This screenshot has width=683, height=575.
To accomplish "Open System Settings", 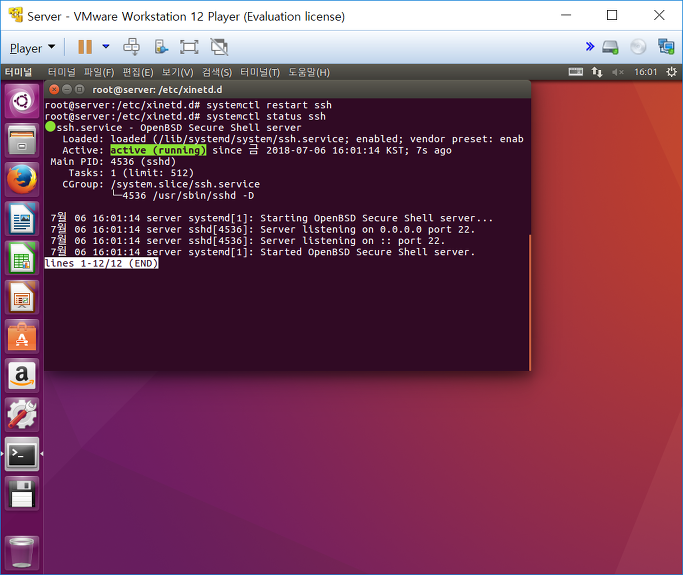I will (22, 415).
